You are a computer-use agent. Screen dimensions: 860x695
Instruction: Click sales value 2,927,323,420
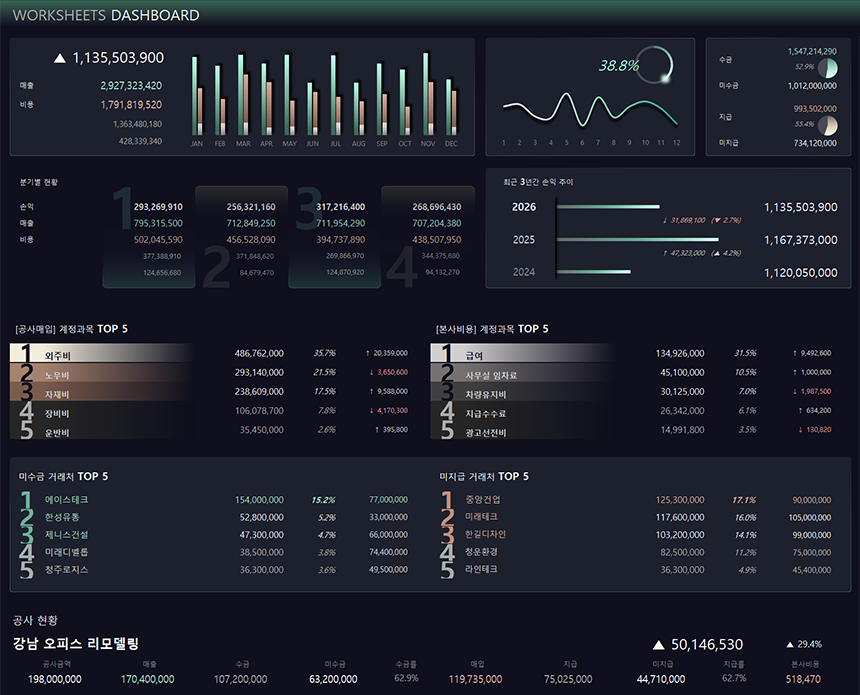[131, 86]
